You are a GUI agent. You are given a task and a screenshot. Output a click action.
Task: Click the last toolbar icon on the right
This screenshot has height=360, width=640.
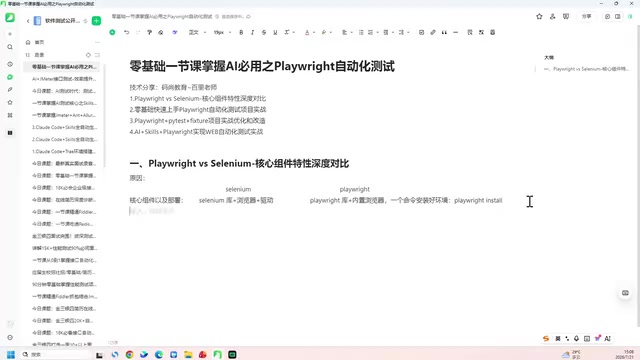tap(493, 32)
